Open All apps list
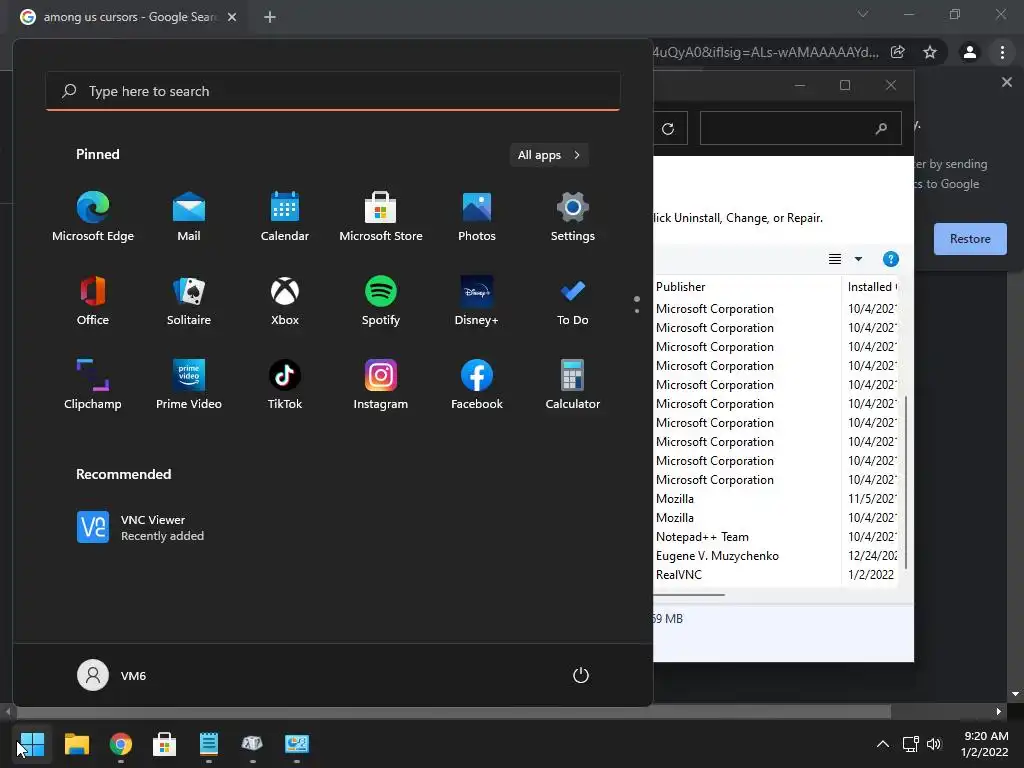The image size is (1024, 768). 549,155
